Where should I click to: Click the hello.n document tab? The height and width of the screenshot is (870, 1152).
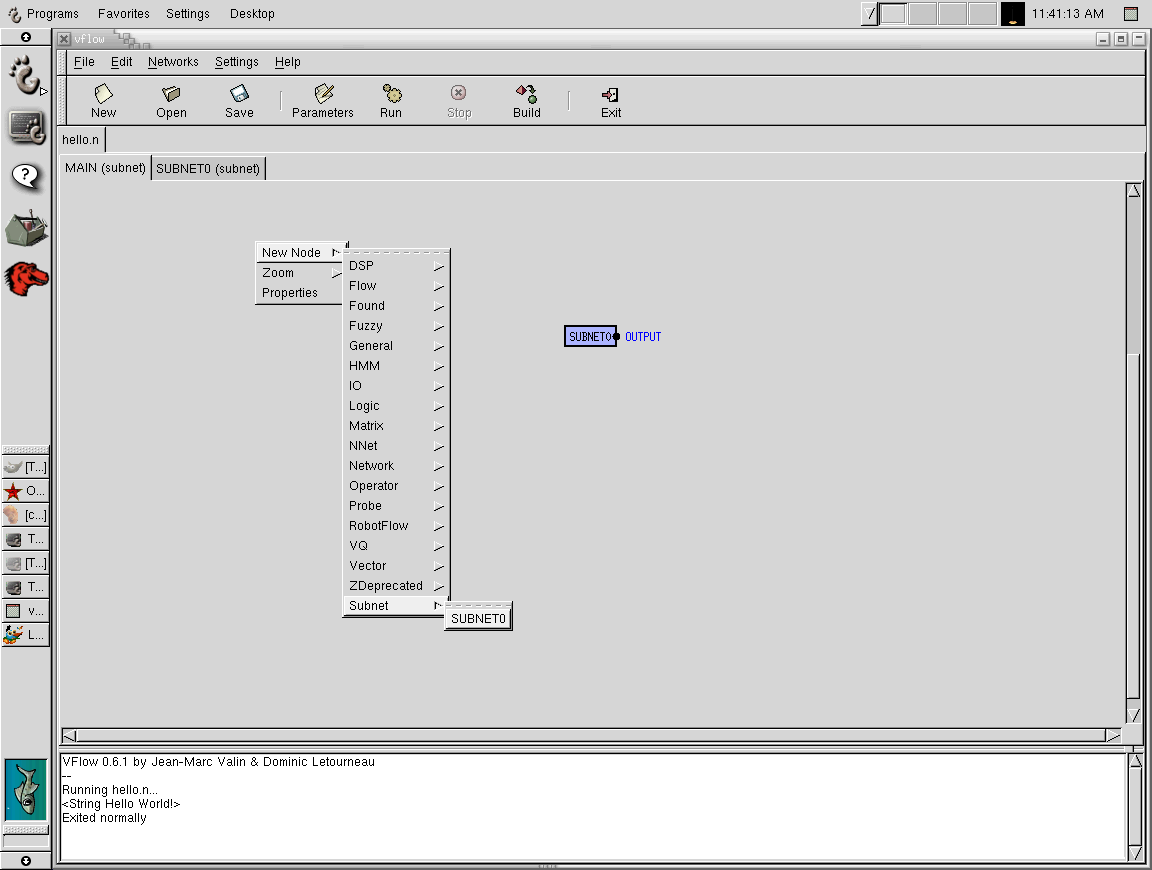coord(81,140)
